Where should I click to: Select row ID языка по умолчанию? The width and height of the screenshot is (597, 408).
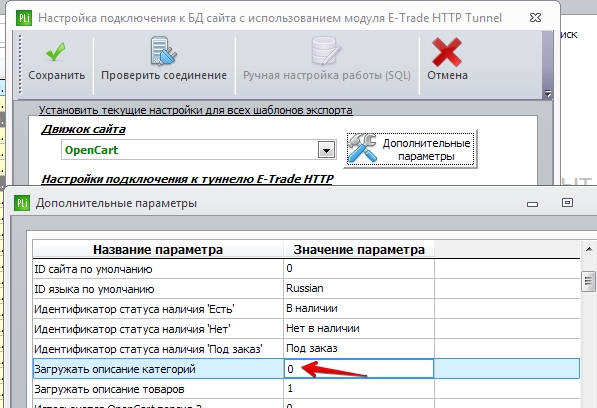(x=306, y=288)
